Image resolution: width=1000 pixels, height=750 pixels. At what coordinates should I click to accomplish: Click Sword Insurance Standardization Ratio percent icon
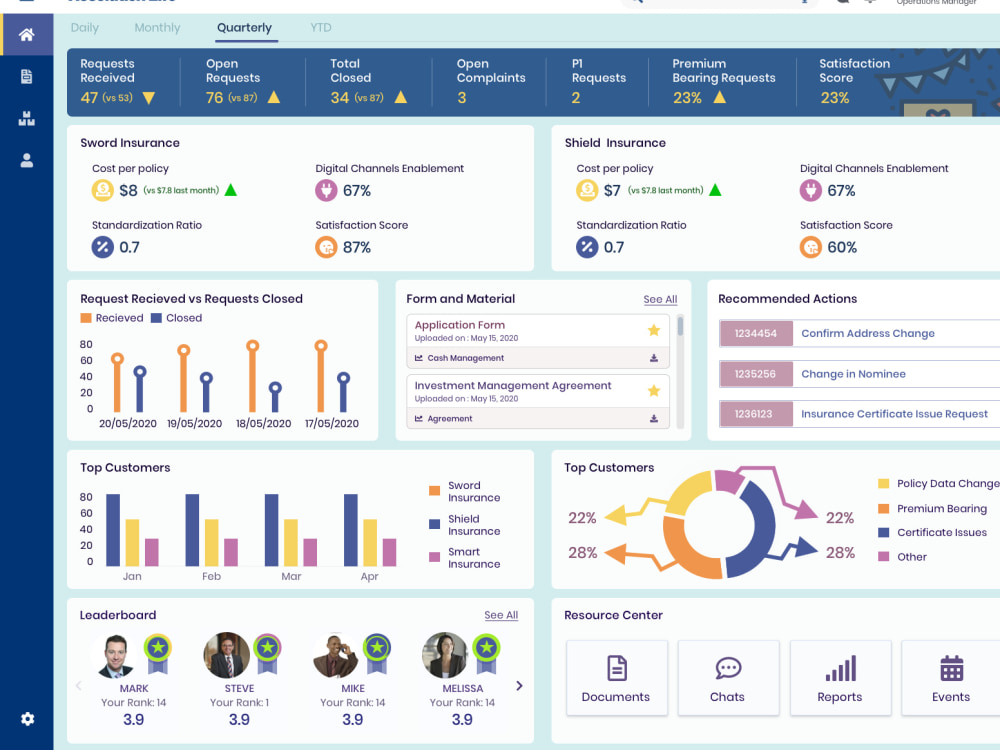point(103,247)
